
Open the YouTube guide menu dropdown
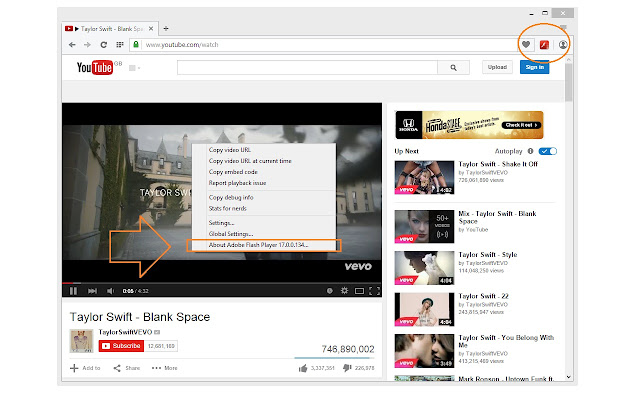pyautogui.click(x=135, y=68)
